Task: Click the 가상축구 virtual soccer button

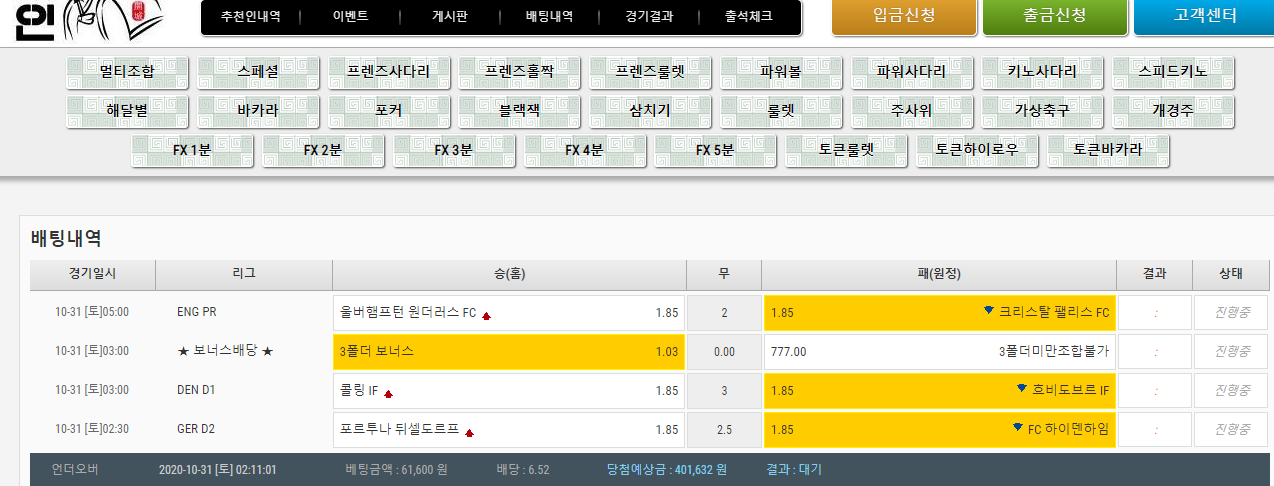Action: tap(1043, 111)
